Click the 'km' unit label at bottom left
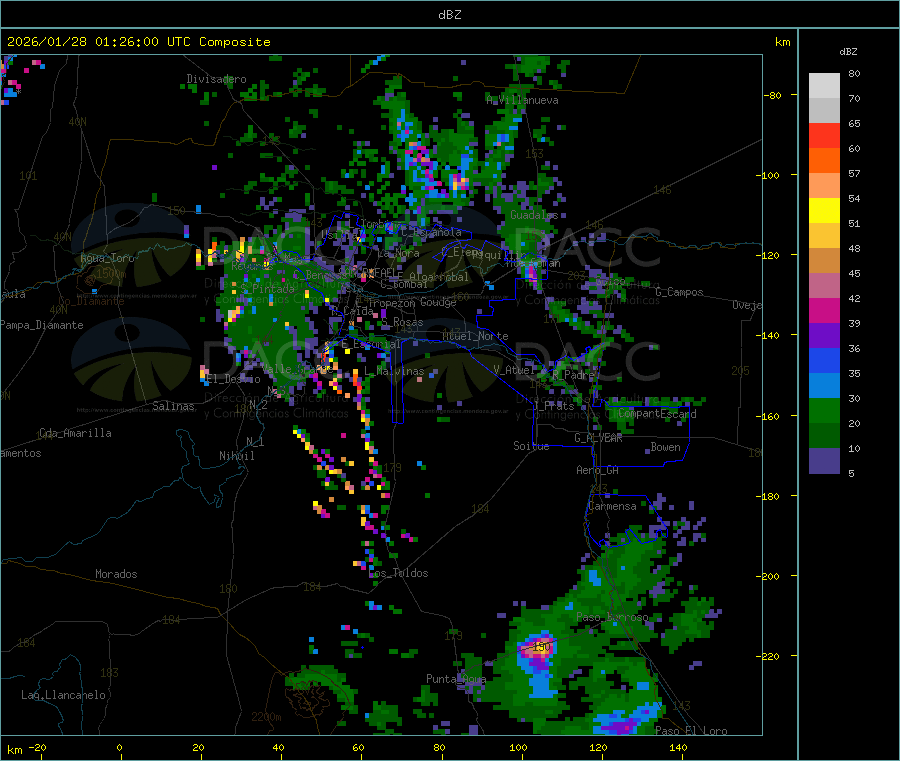The image size is (900, 761). pyautogui.click(x=14, y=750)
